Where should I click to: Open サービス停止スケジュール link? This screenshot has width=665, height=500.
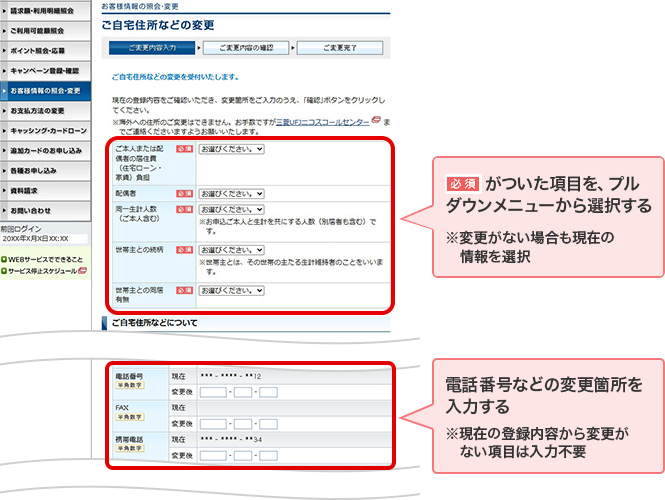coord(42,271)
